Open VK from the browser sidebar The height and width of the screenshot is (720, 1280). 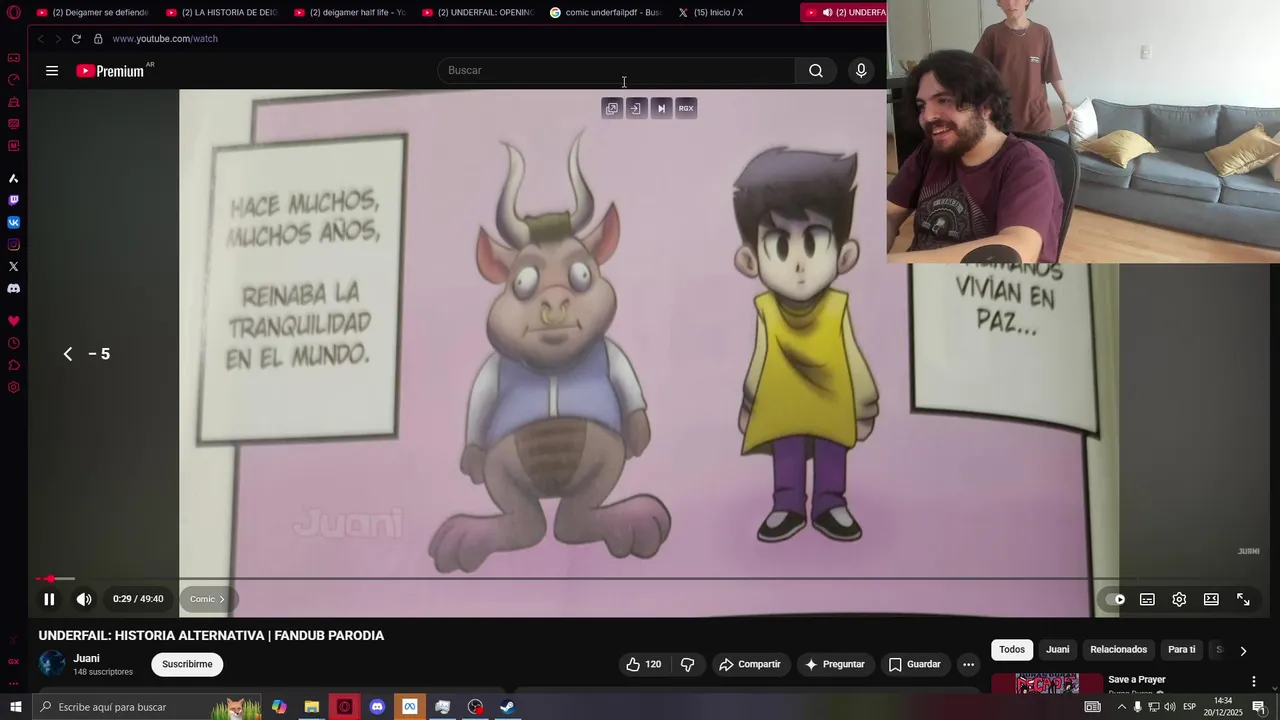(x=13, y=222)
